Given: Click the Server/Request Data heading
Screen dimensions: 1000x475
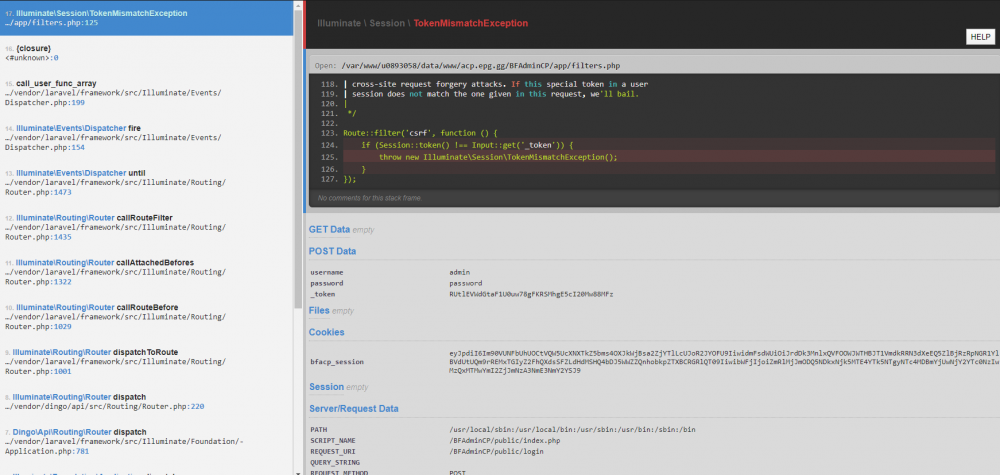Looking at the screenshot, I should click(355, 408).
